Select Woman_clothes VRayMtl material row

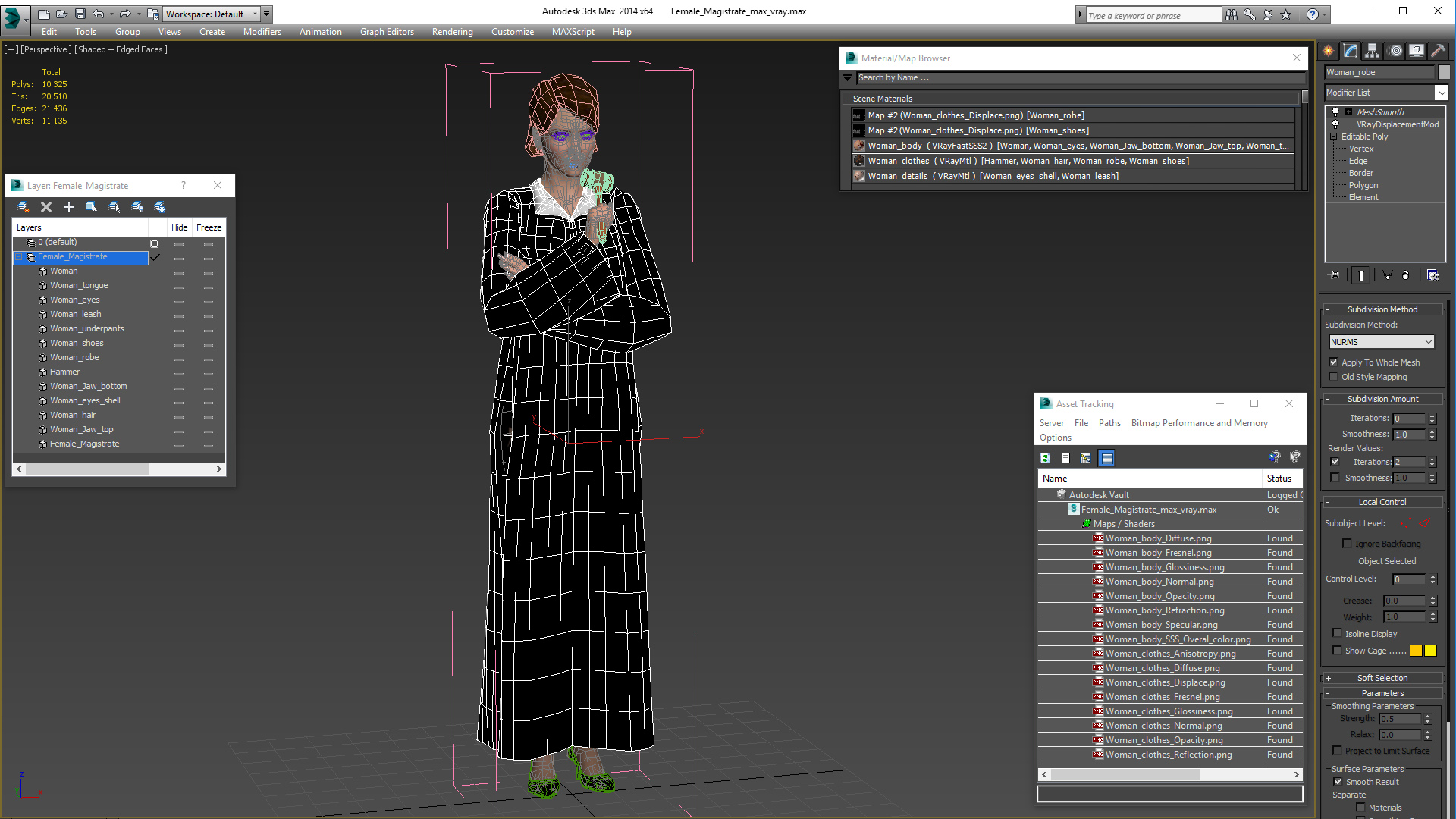(1072, 161)
